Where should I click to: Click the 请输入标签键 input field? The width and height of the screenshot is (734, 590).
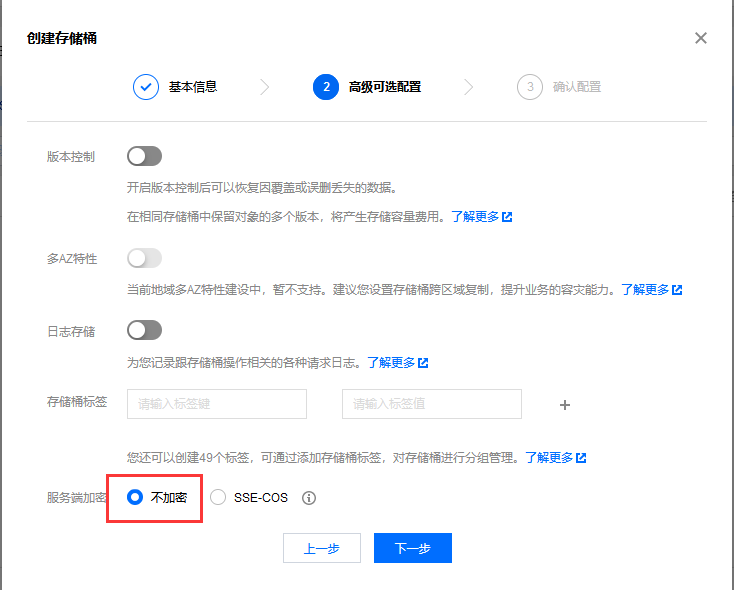pos(216,404)
